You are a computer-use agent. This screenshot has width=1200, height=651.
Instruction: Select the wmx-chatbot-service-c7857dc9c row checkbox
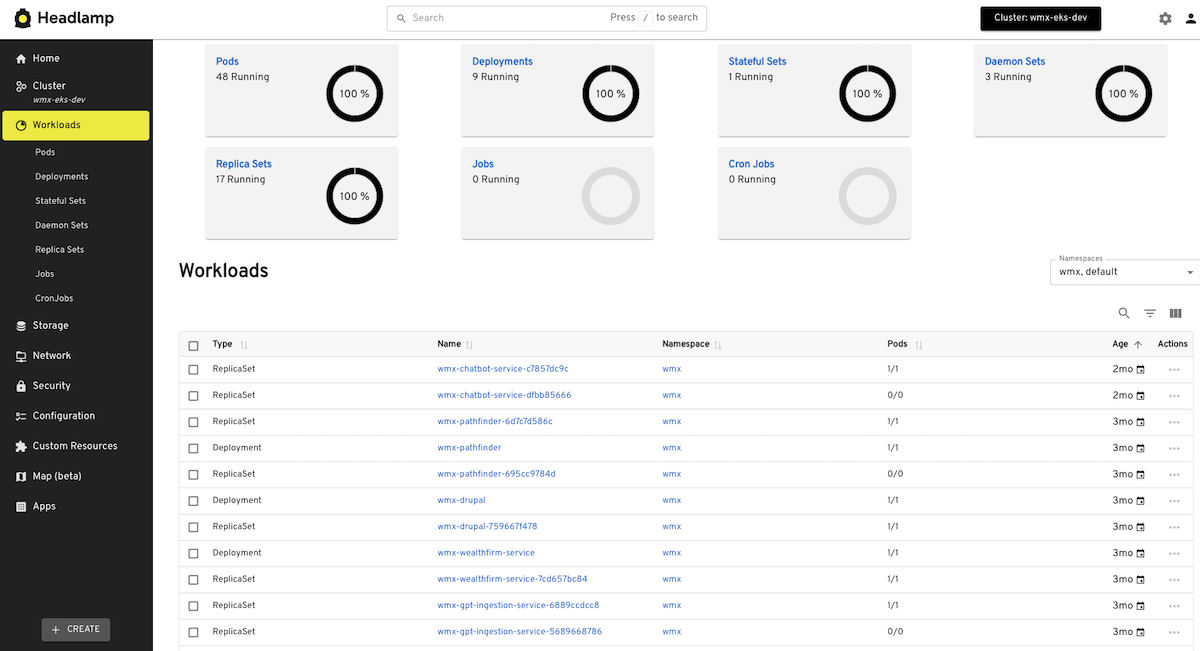click(193, 369)
